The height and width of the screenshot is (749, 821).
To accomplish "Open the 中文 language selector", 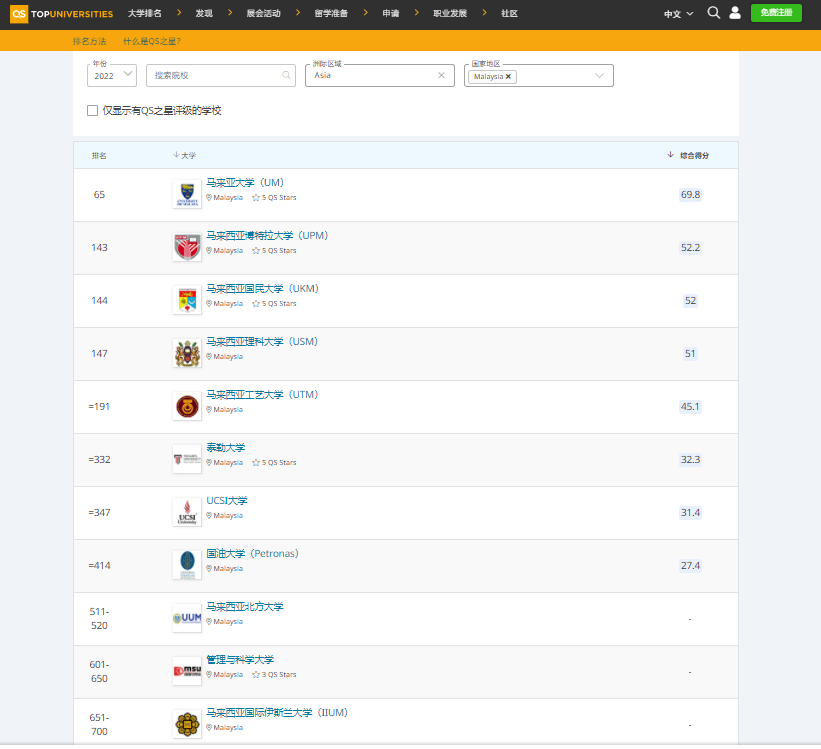I will point(678,14).
